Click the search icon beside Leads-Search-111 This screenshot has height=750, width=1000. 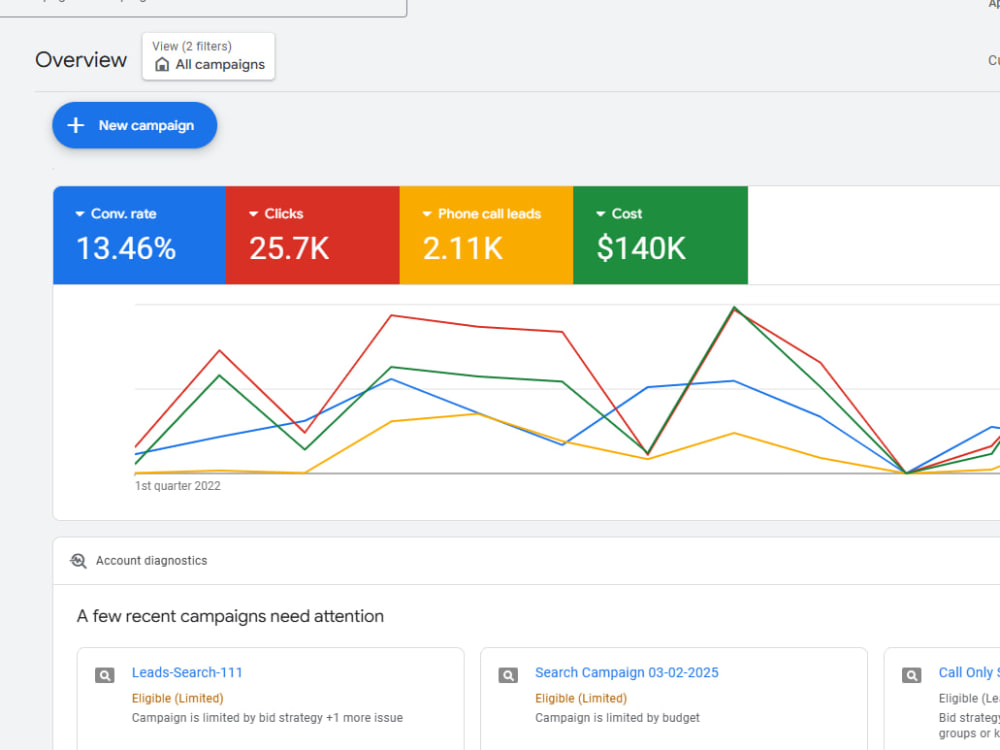105,675
